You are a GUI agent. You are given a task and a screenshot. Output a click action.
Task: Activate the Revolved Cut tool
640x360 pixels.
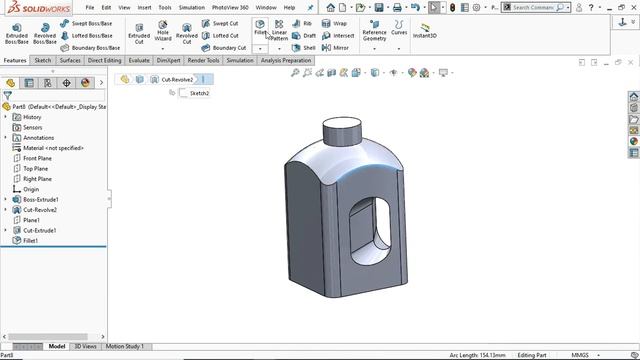(x=187, y=33)
